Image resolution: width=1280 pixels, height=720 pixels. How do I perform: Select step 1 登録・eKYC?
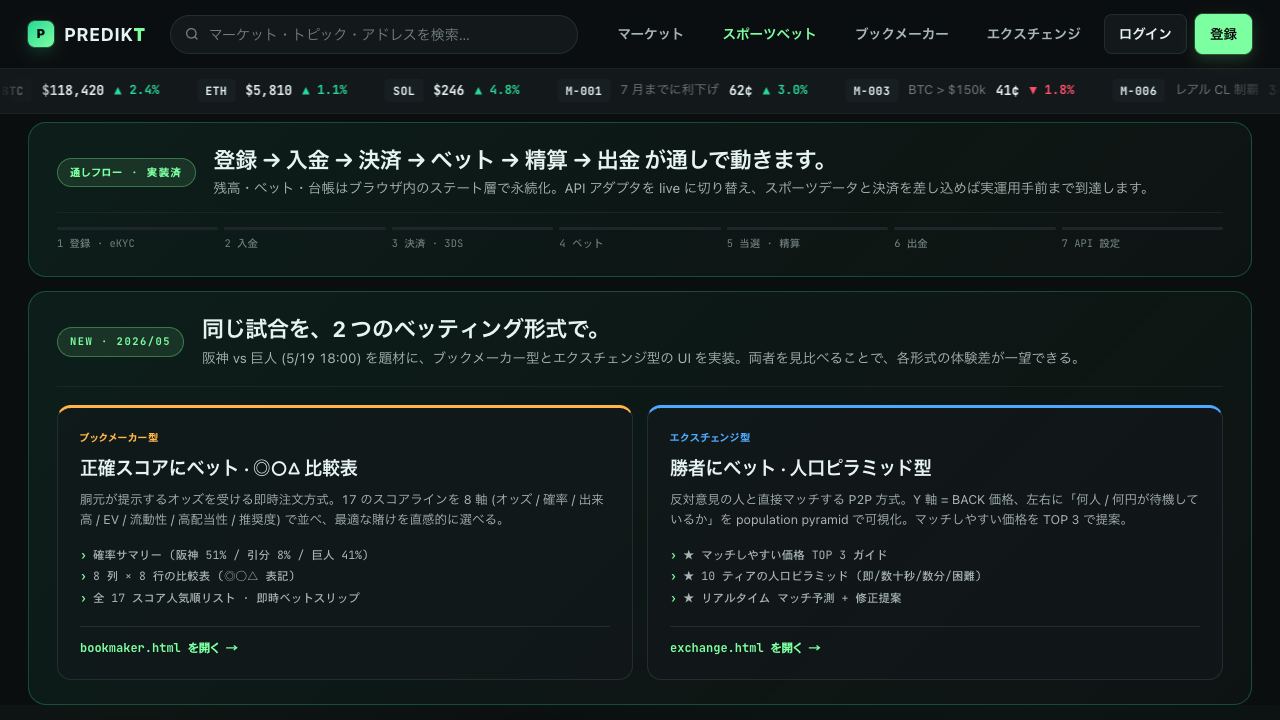(x=138, y=237)
